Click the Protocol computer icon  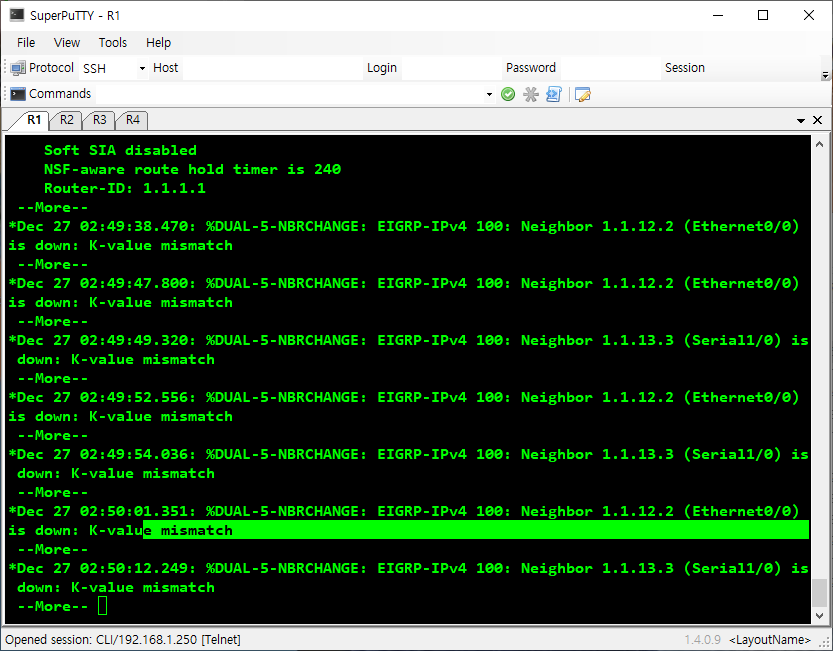coord(18,68)
